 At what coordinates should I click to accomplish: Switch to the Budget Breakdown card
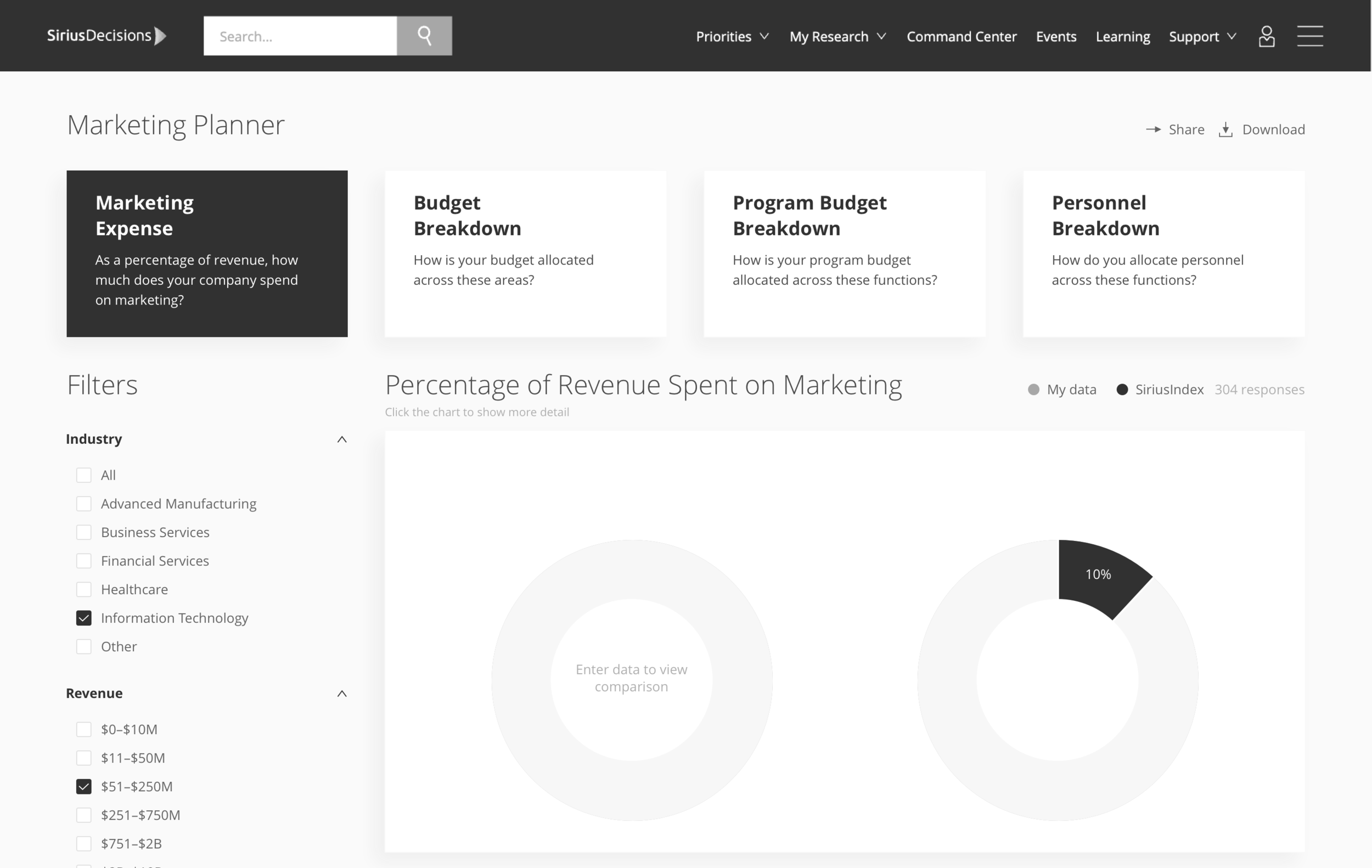point(525,253)
